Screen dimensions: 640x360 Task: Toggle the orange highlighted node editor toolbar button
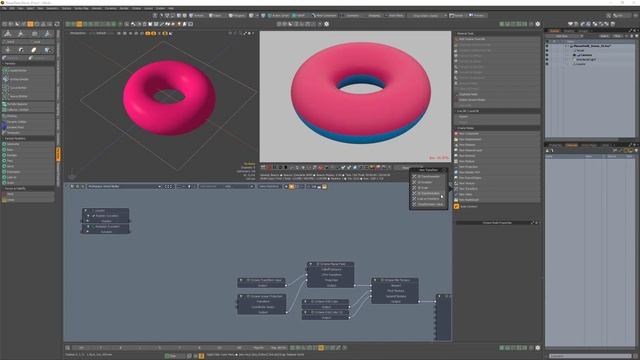pos(291,187)
